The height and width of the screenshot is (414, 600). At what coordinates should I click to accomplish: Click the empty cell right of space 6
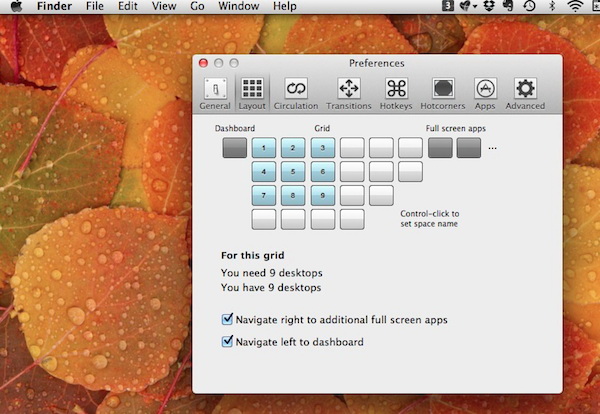pyautogui.click(x=352, y=171)
